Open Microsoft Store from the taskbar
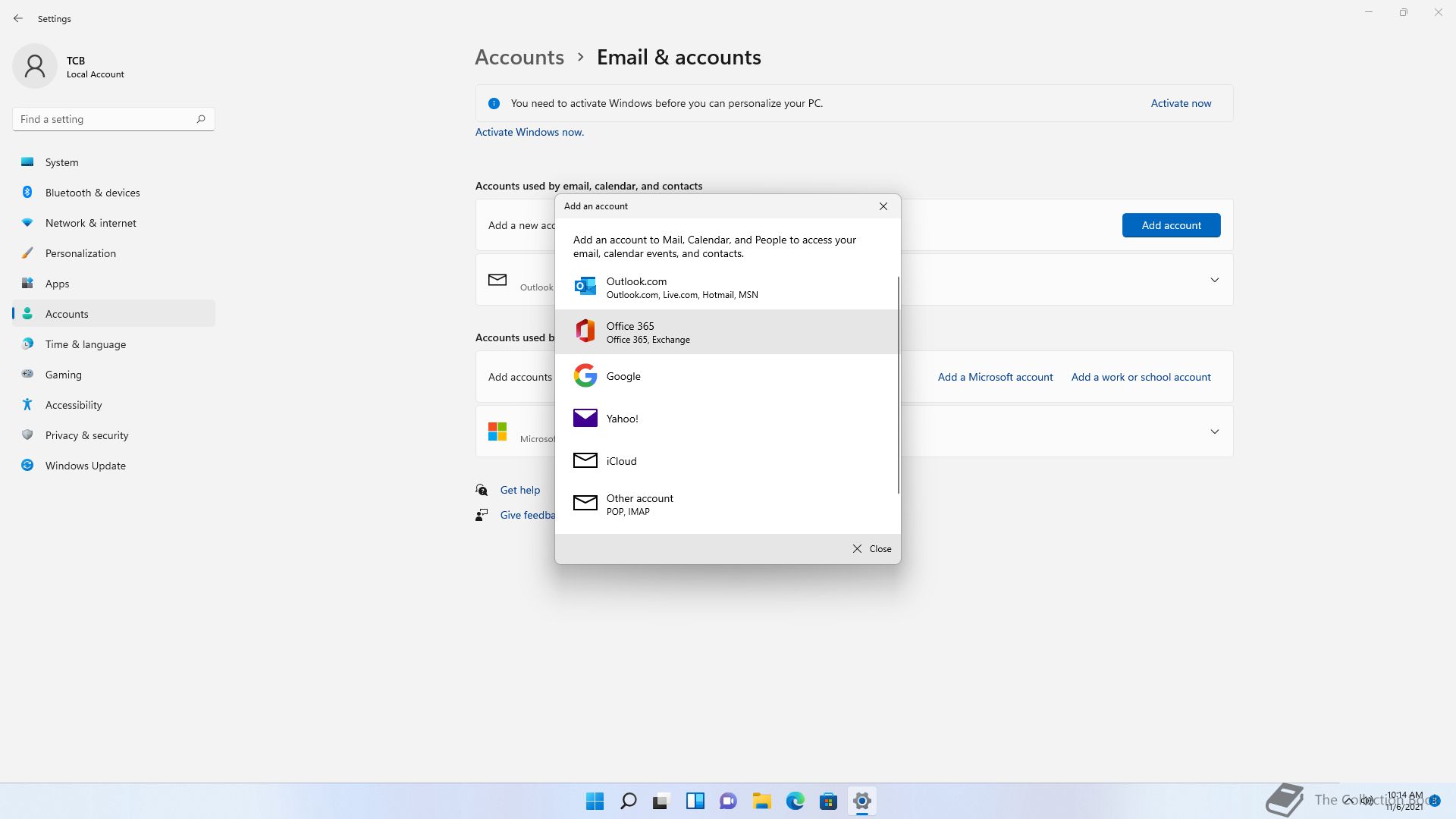The image size is (1456, 819). tap(828, 801)
